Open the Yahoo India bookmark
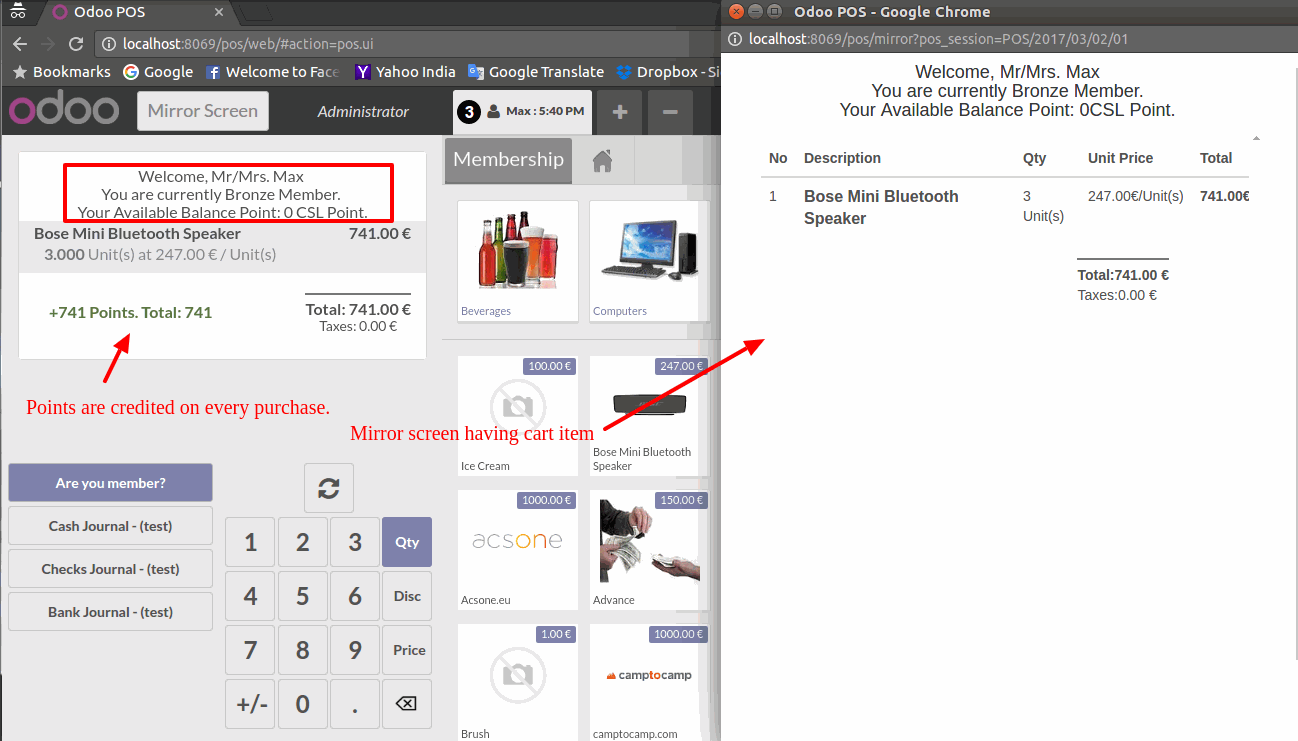Image resolution: width=1298 pixels, height=741 pixels. pos(406,72)
